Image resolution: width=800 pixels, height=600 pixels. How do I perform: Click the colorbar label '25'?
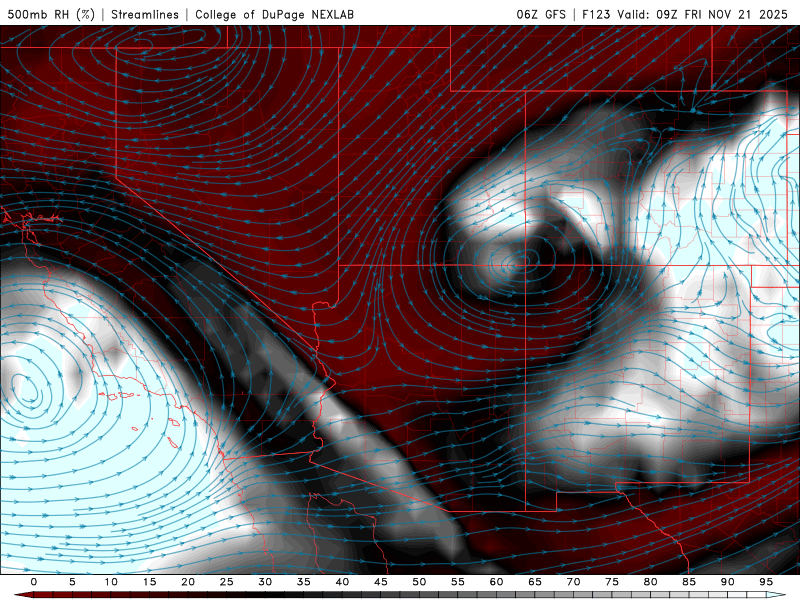(227, 582)
